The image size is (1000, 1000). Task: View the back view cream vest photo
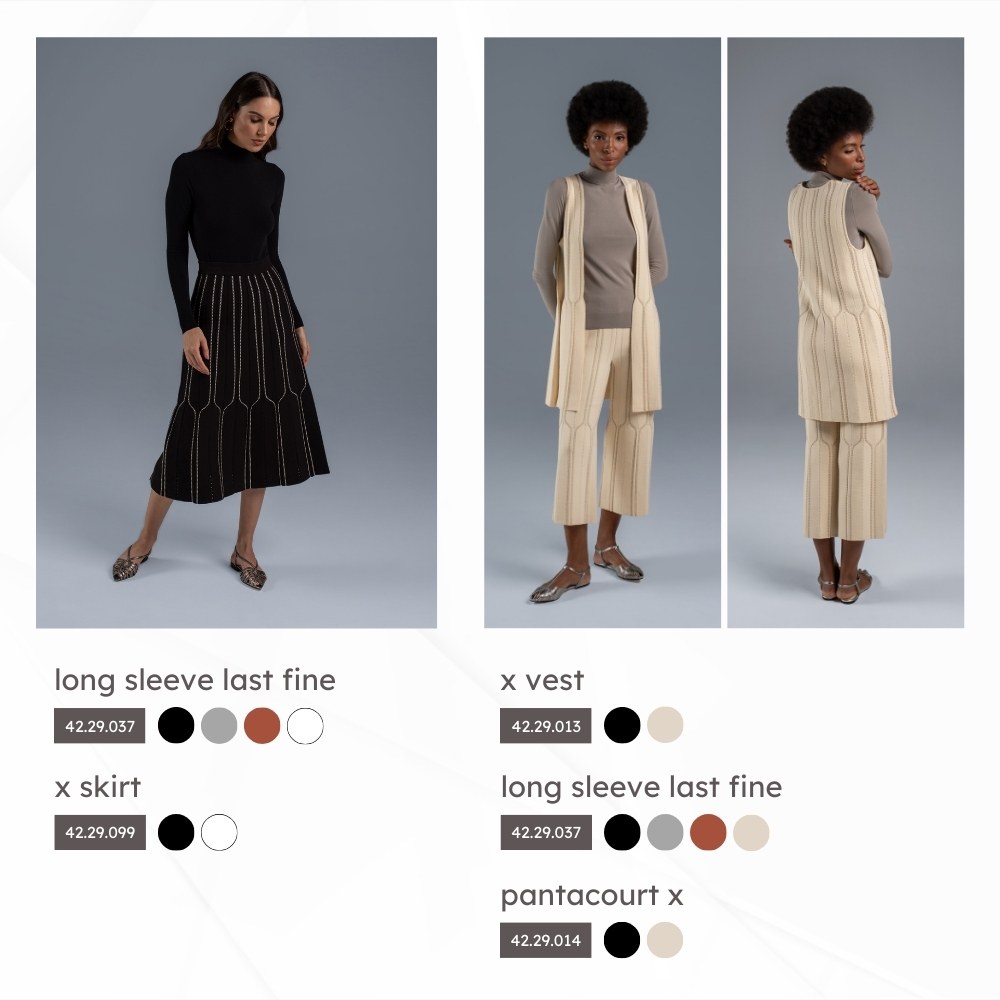(846, 333)
